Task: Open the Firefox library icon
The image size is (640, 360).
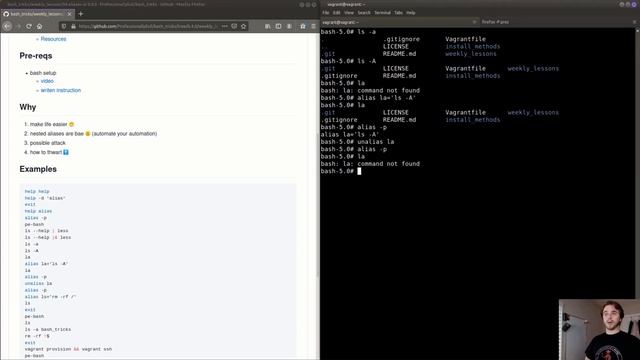Action: pos(267,26)
